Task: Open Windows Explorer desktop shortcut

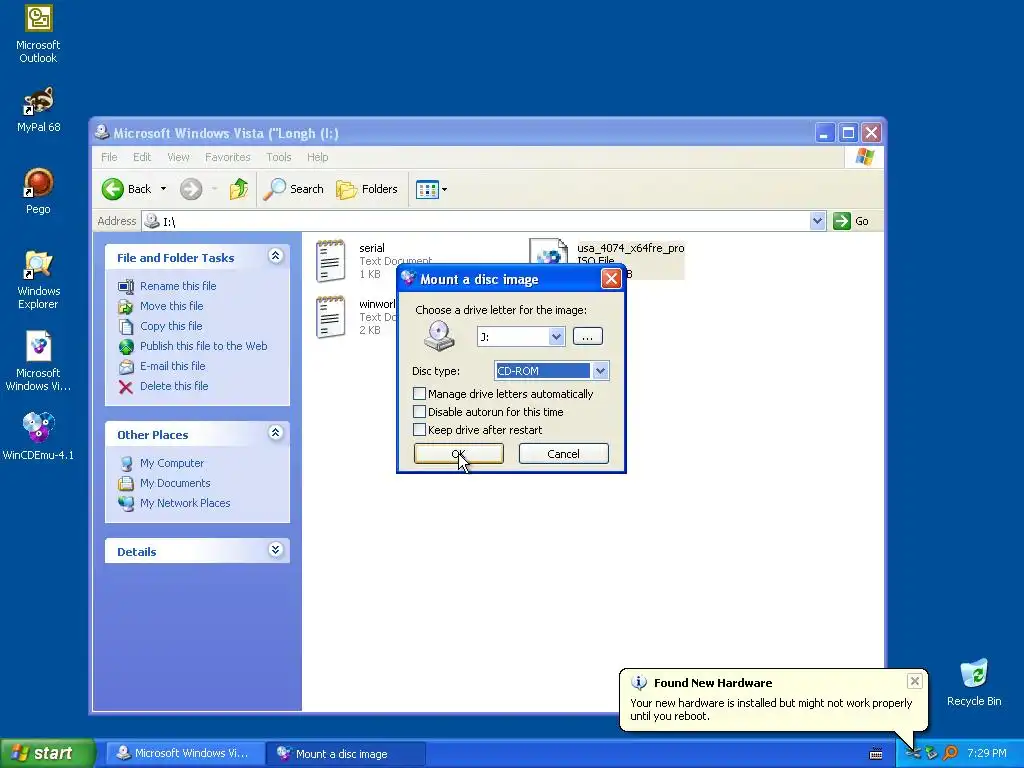Action: click(x=38, y=280)
